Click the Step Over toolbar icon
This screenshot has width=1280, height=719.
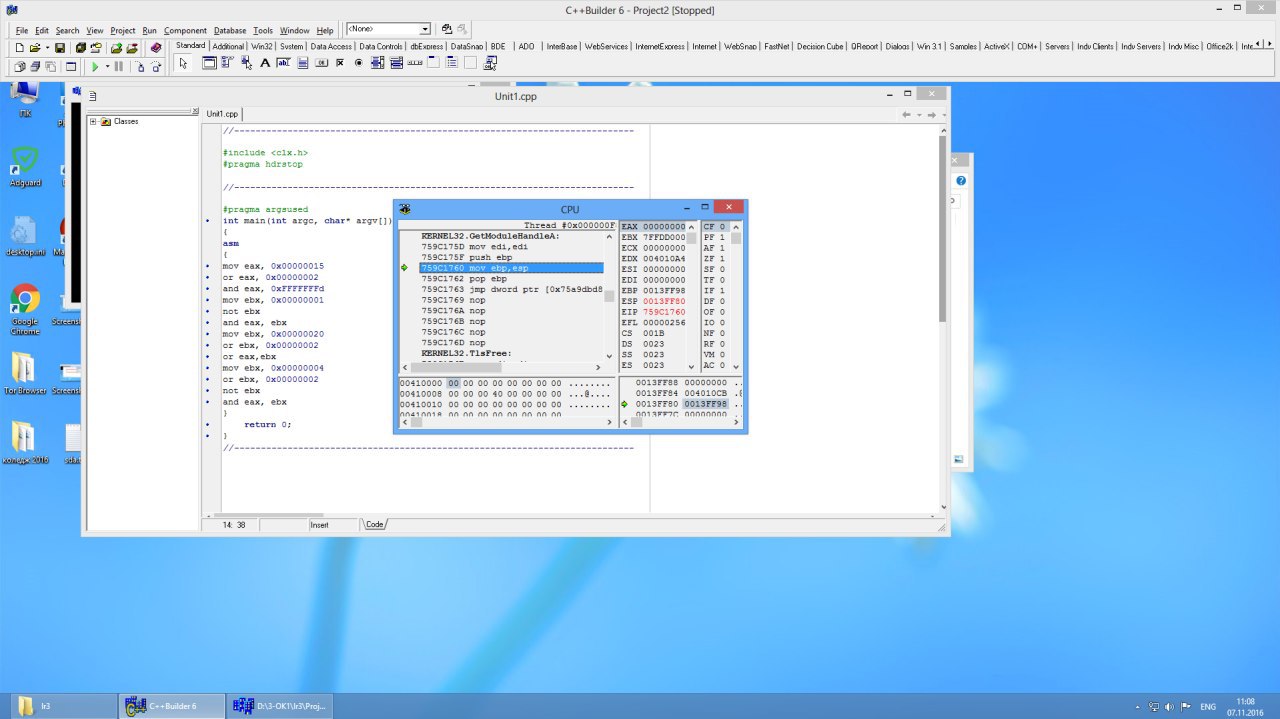(156, 67)
